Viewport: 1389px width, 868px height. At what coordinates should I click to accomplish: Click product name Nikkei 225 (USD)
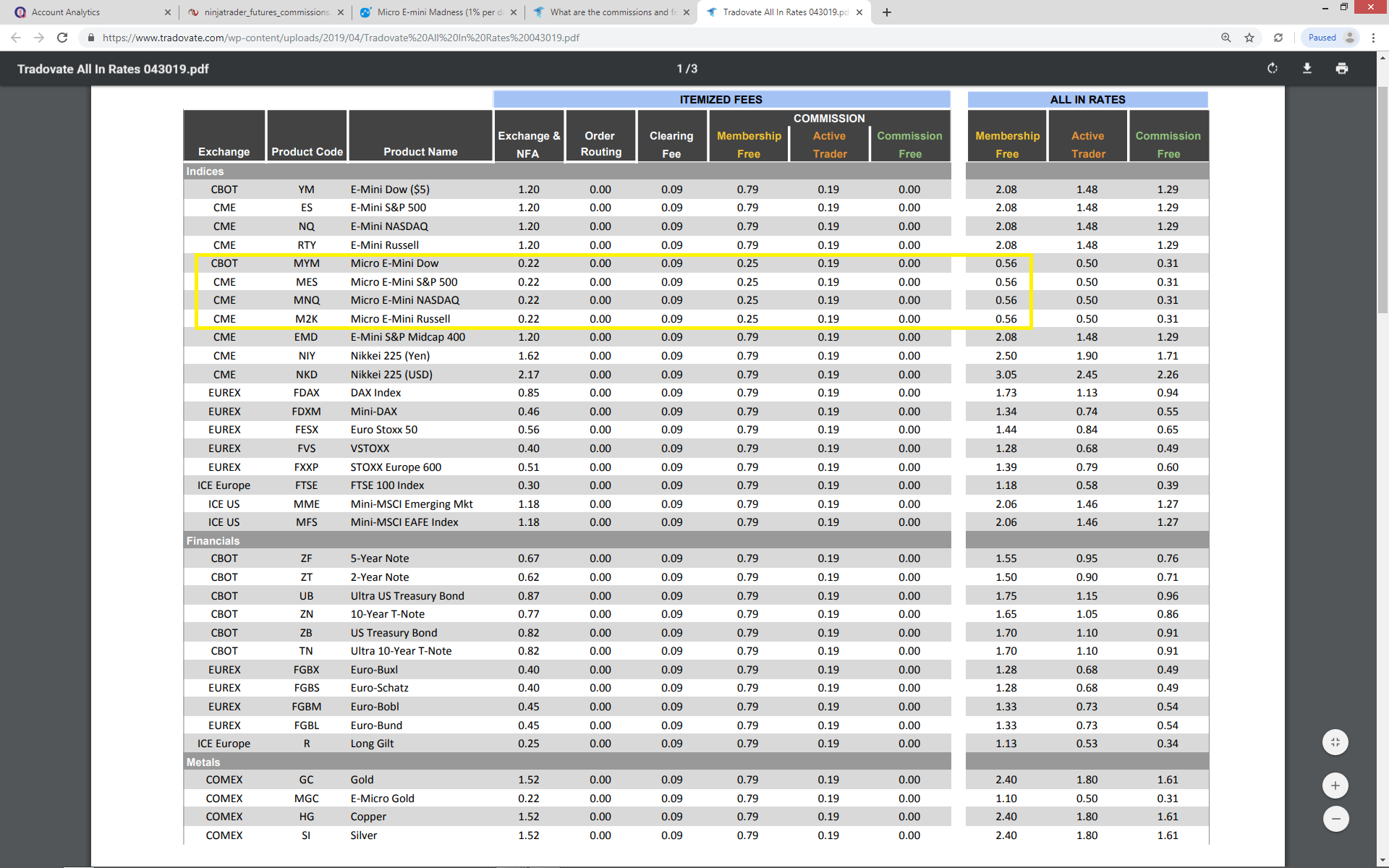pos(391,375)
